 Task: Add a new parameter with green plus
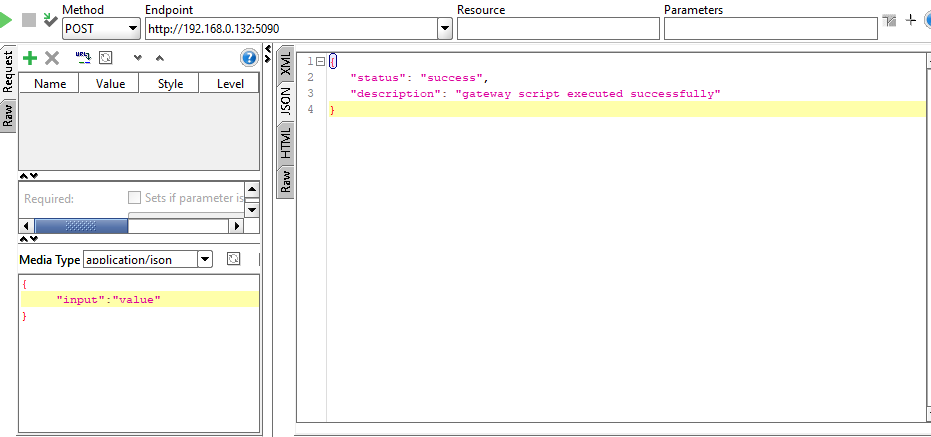30,59
